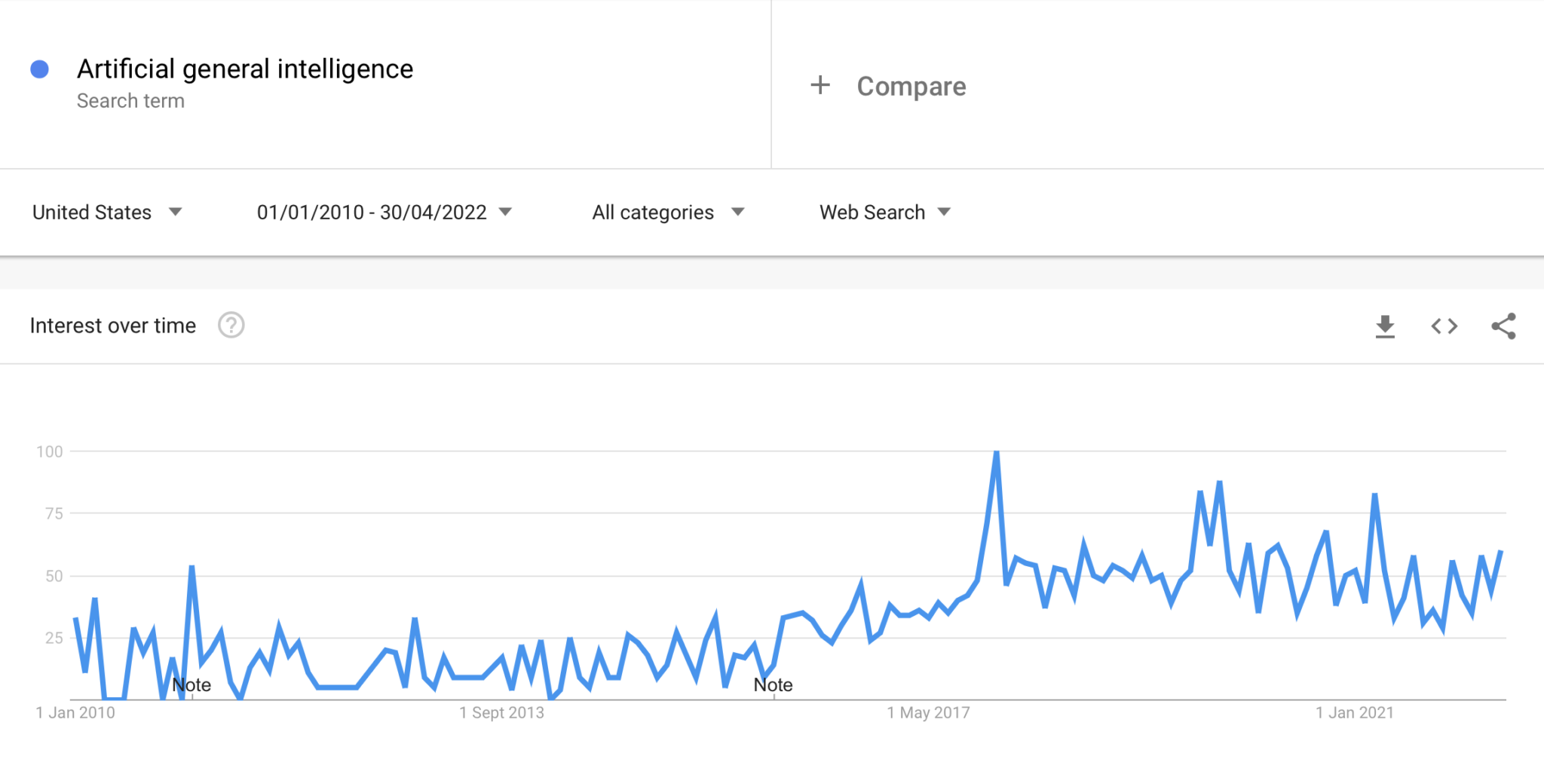
Task: Click the Interest over time heading
Action: 112,325
